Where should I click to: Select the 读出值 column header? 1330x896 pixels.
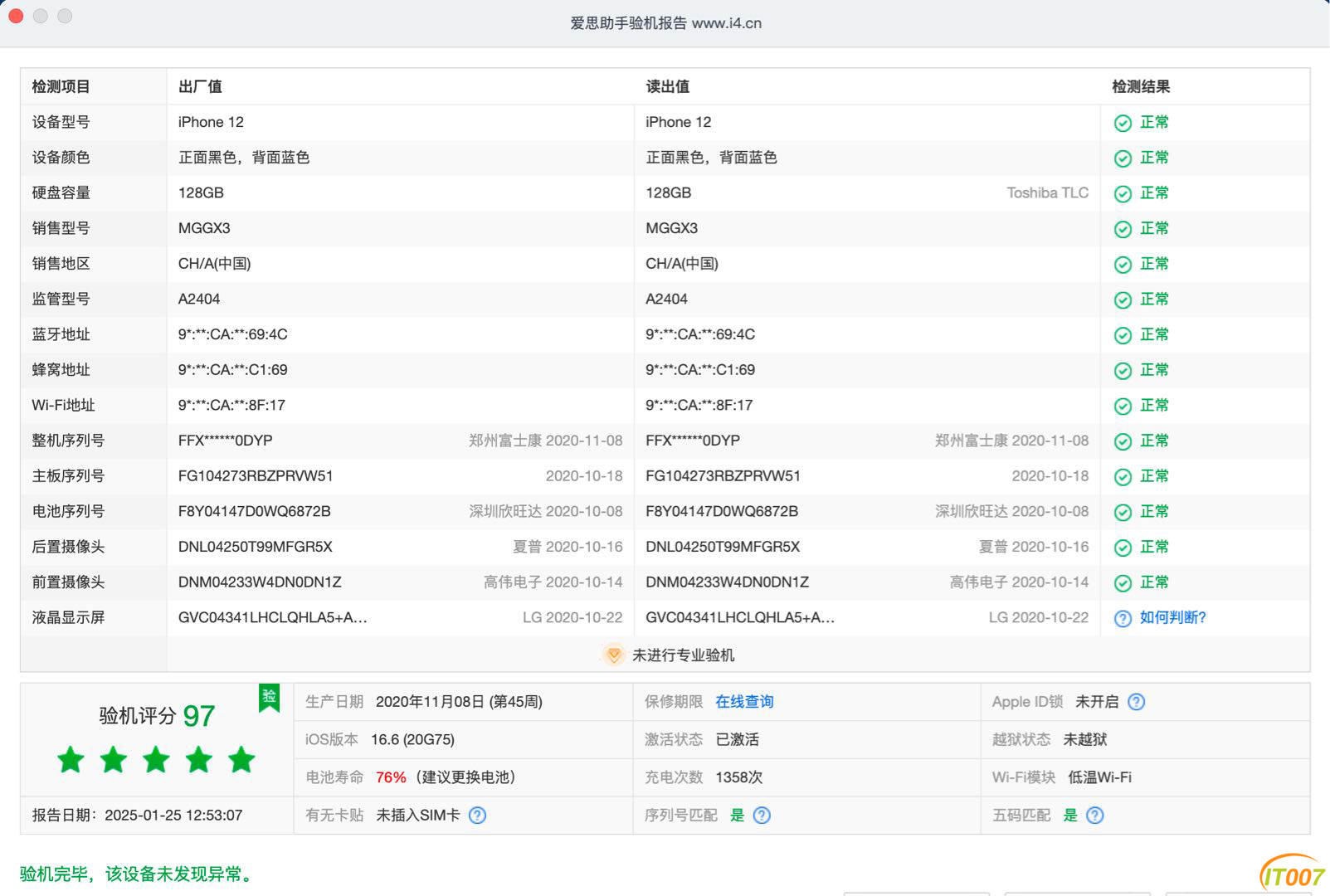[x=667, y=86]
